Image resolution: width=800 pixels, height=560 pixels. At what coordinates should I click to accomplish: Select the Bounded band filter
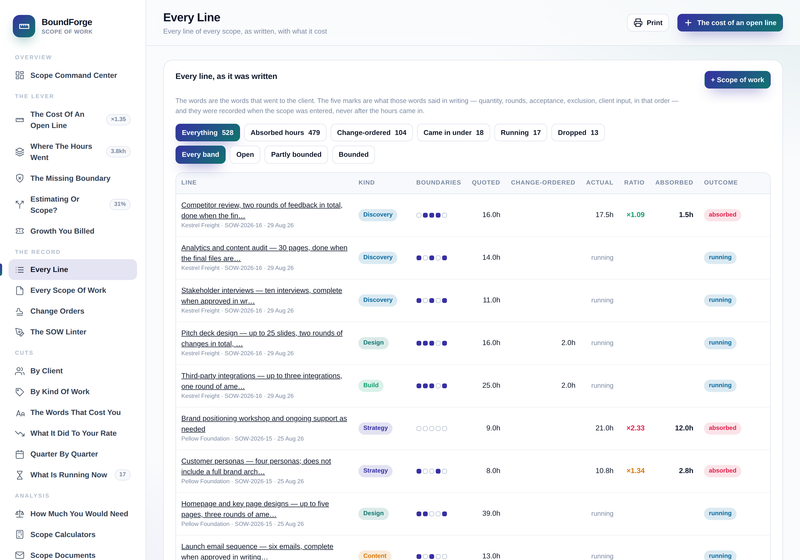pos(353,155)
